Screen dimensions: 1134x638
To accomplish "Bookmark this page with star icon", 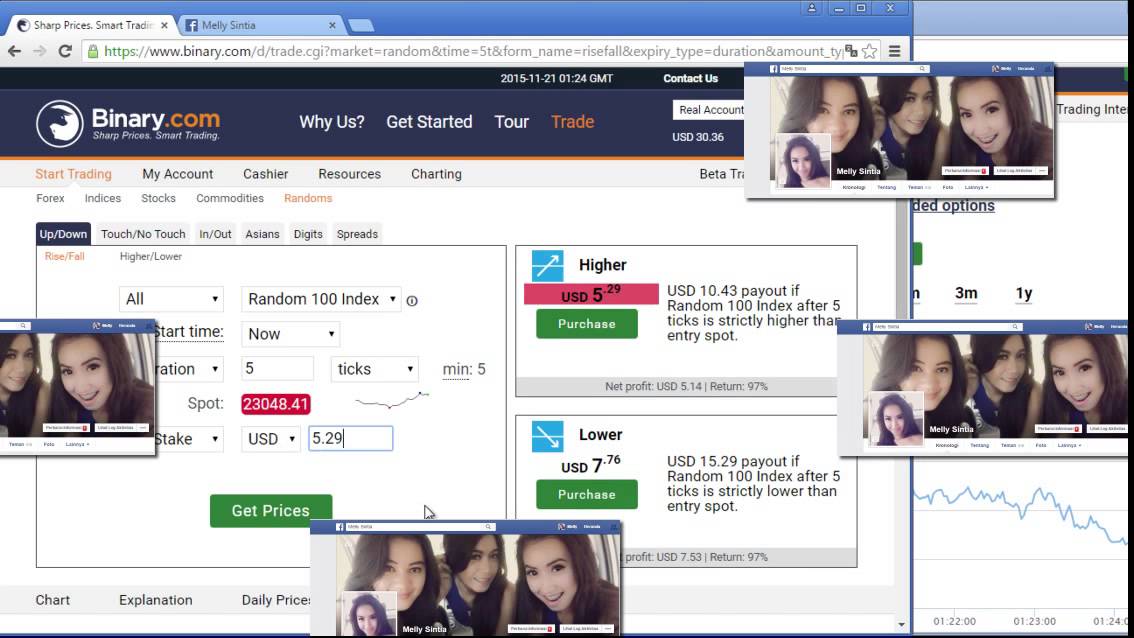I will pyautogui.click(x=869, y=51).
